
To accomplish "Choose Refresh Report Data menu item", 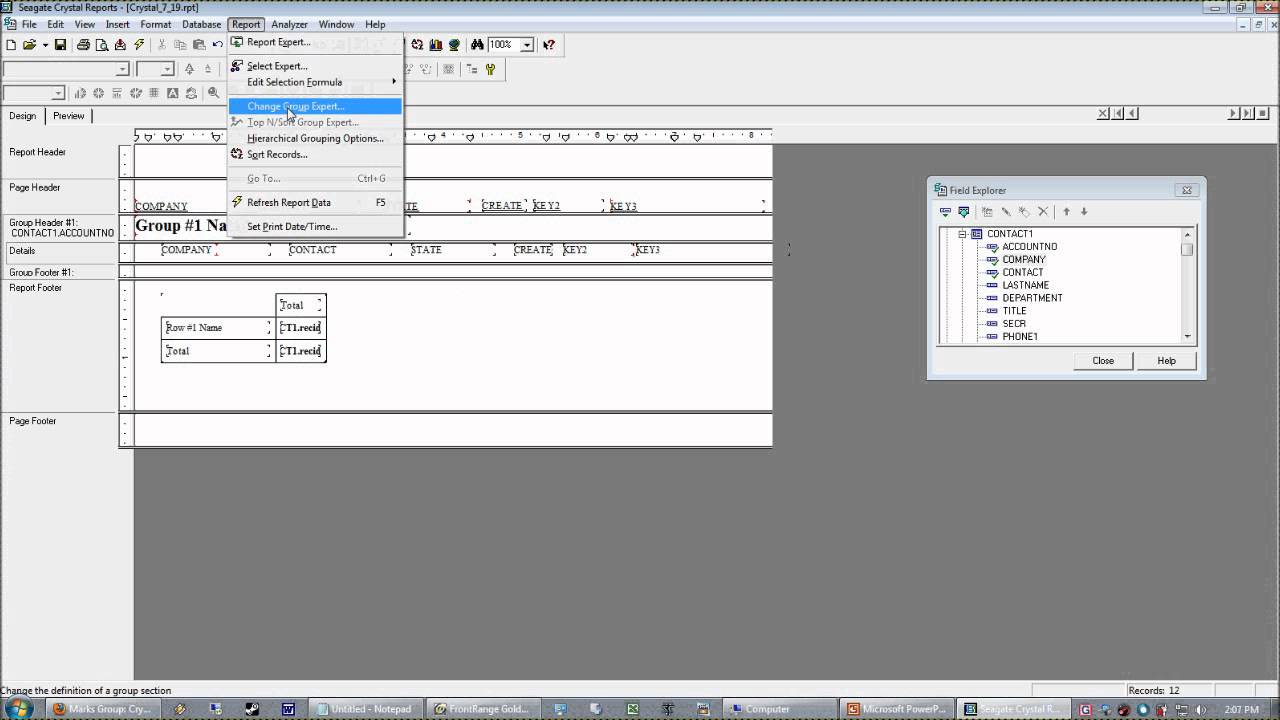I will pyautogui.click(x=315, y=202).
